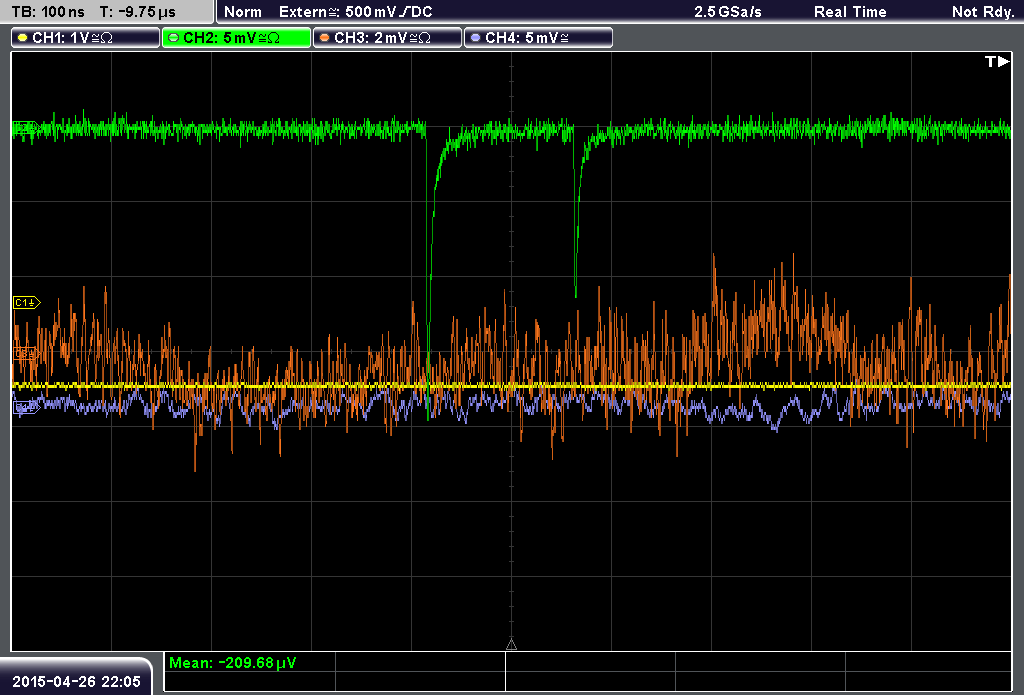Select the CH1: 1V channel tab
Screen dimensions: 1024x695
pos(86,38)
